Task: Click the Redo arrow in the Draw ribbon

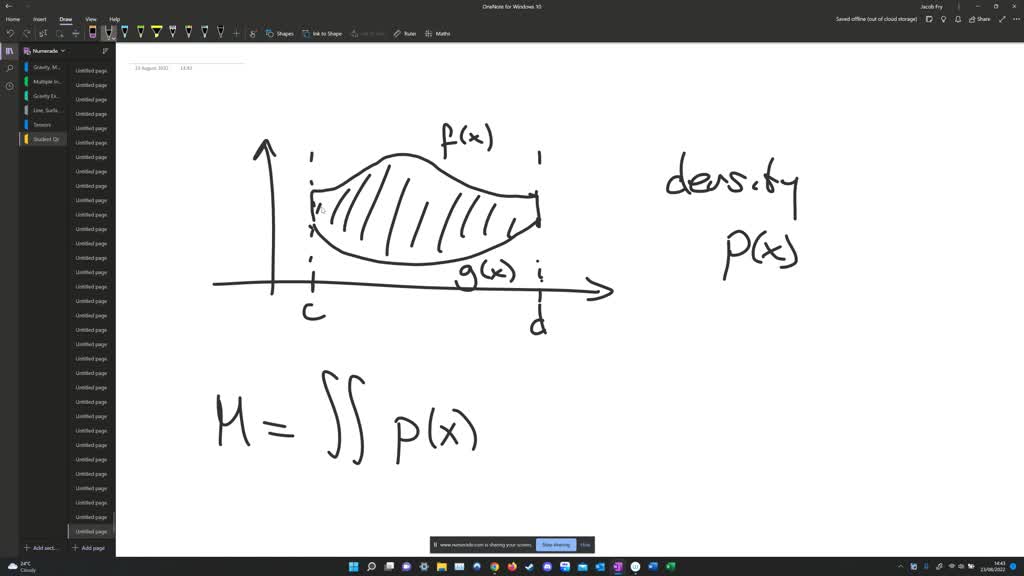Action: [x=27, y=33]
